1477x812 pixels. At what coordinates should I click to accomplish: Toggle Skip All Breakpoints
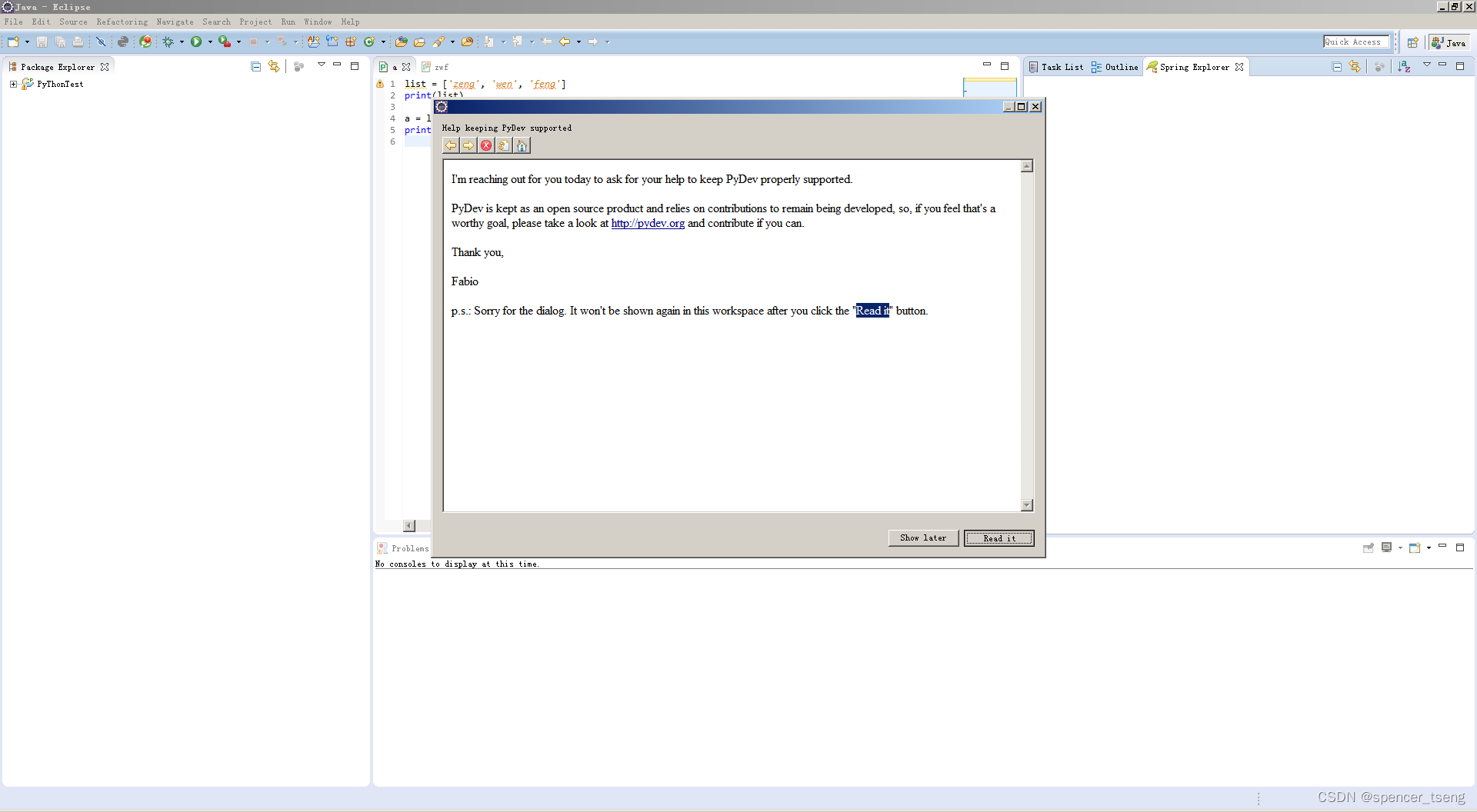point(102,42)
